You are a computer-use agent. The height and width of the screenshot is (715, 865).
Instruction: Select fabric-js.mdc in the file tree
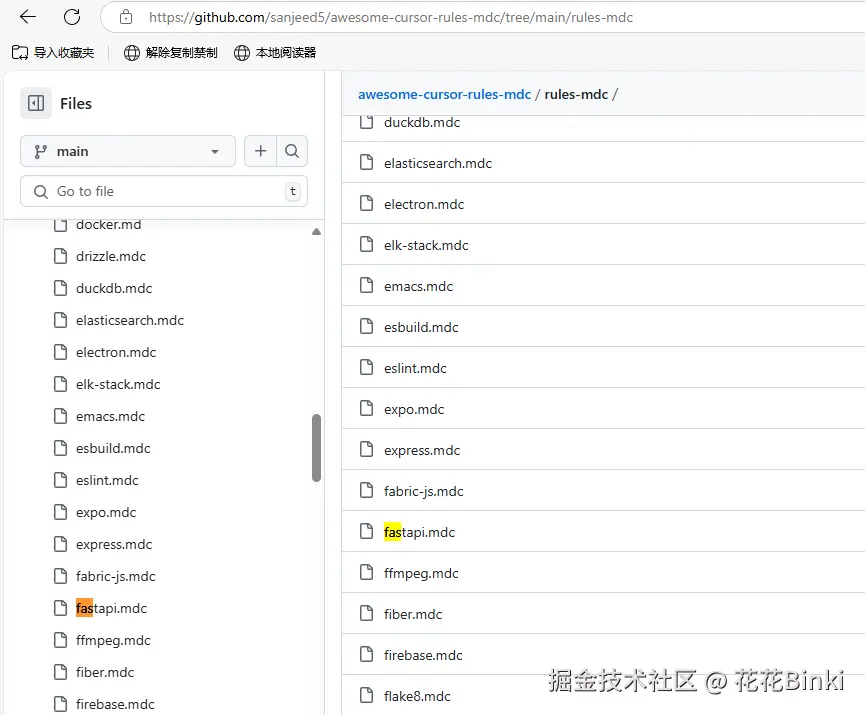pos(115,577)
